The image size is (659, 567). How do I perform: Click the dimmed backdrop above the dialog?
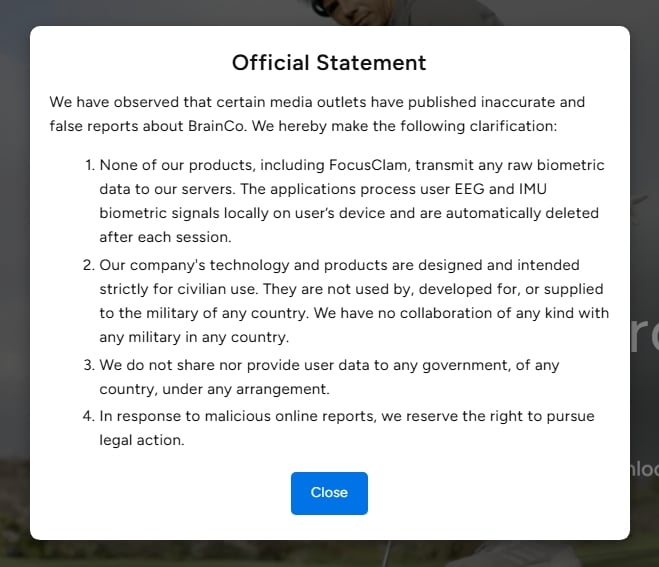pos(329,12)
